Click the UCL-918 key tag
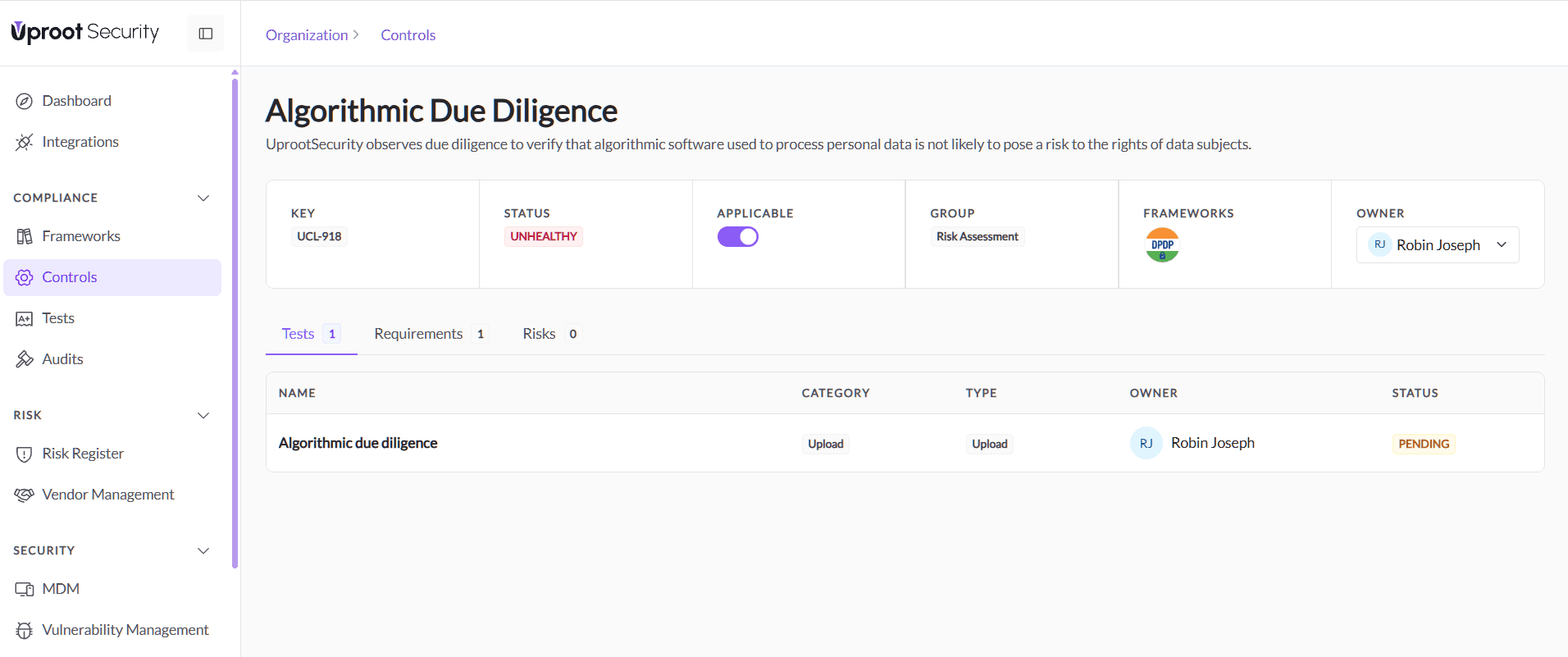The height and width of the screenshot is (657, 1568). coord(319,236)
